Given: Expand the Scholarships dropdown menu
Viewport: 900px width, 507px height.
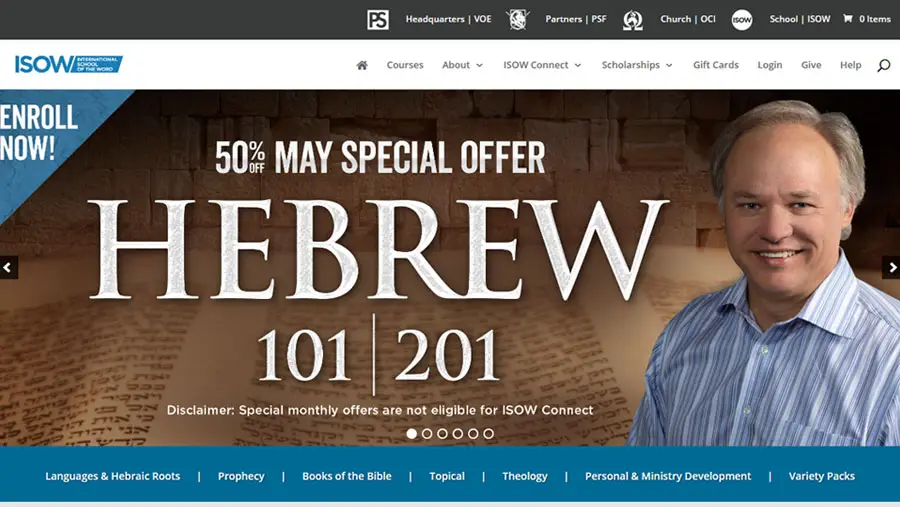Looking at the screenshot, I should [637, 65].
